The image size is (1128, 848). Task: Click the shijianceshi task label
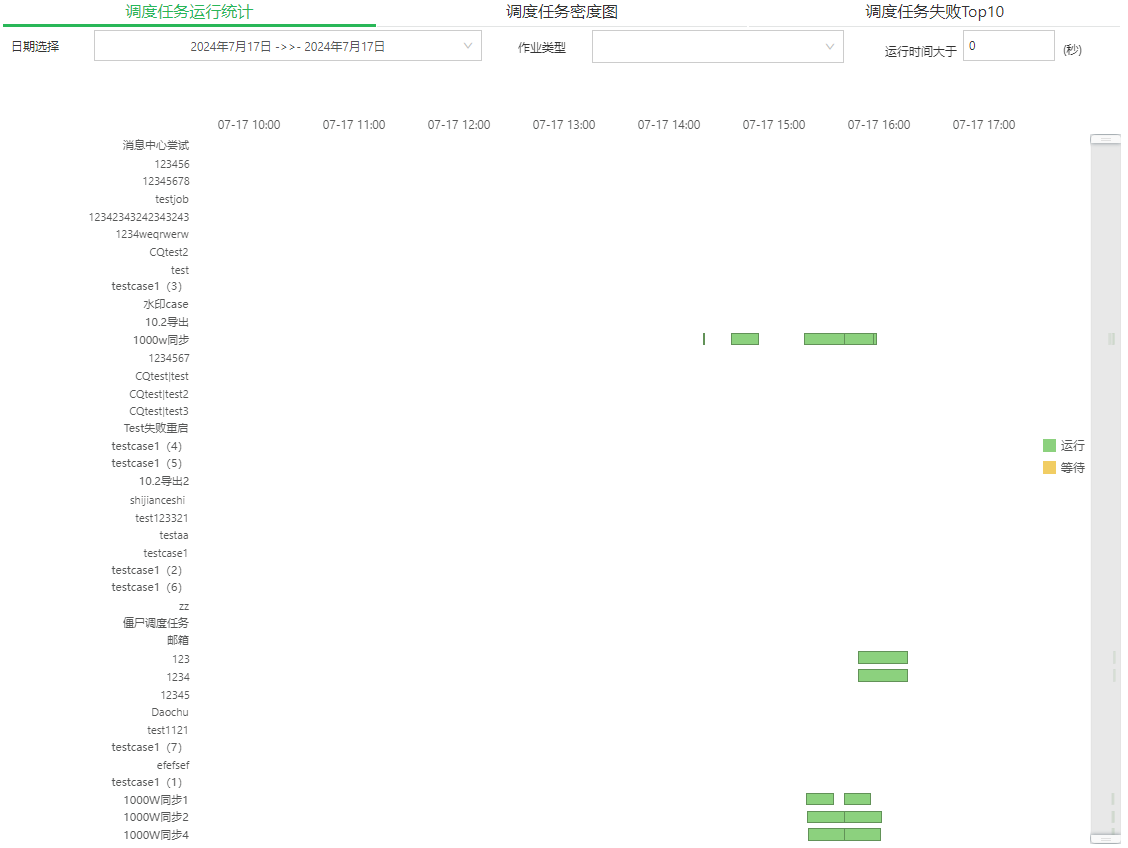click(158, 501)
